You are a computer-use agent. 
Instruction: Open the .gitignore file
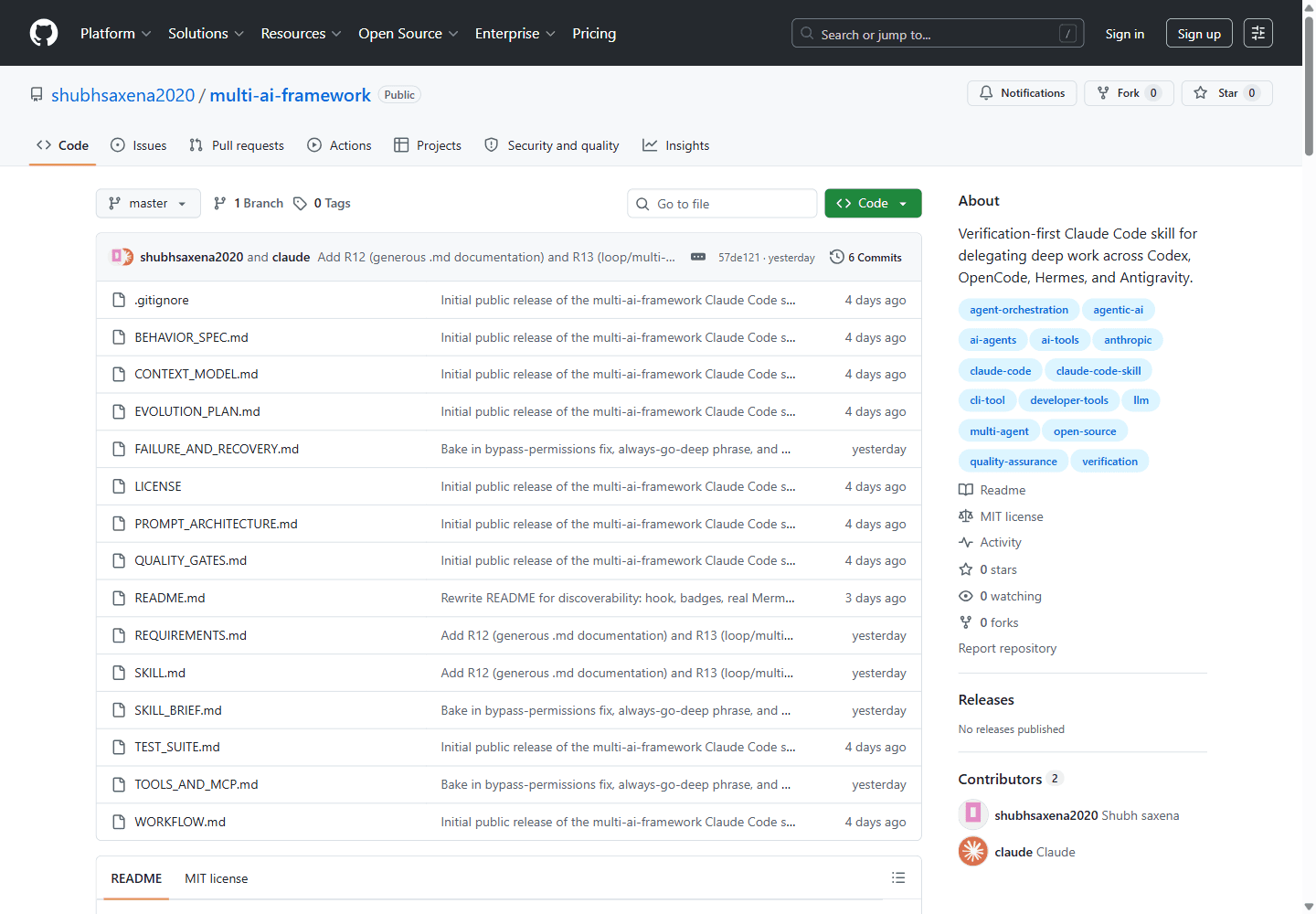[x=162, y=300]
